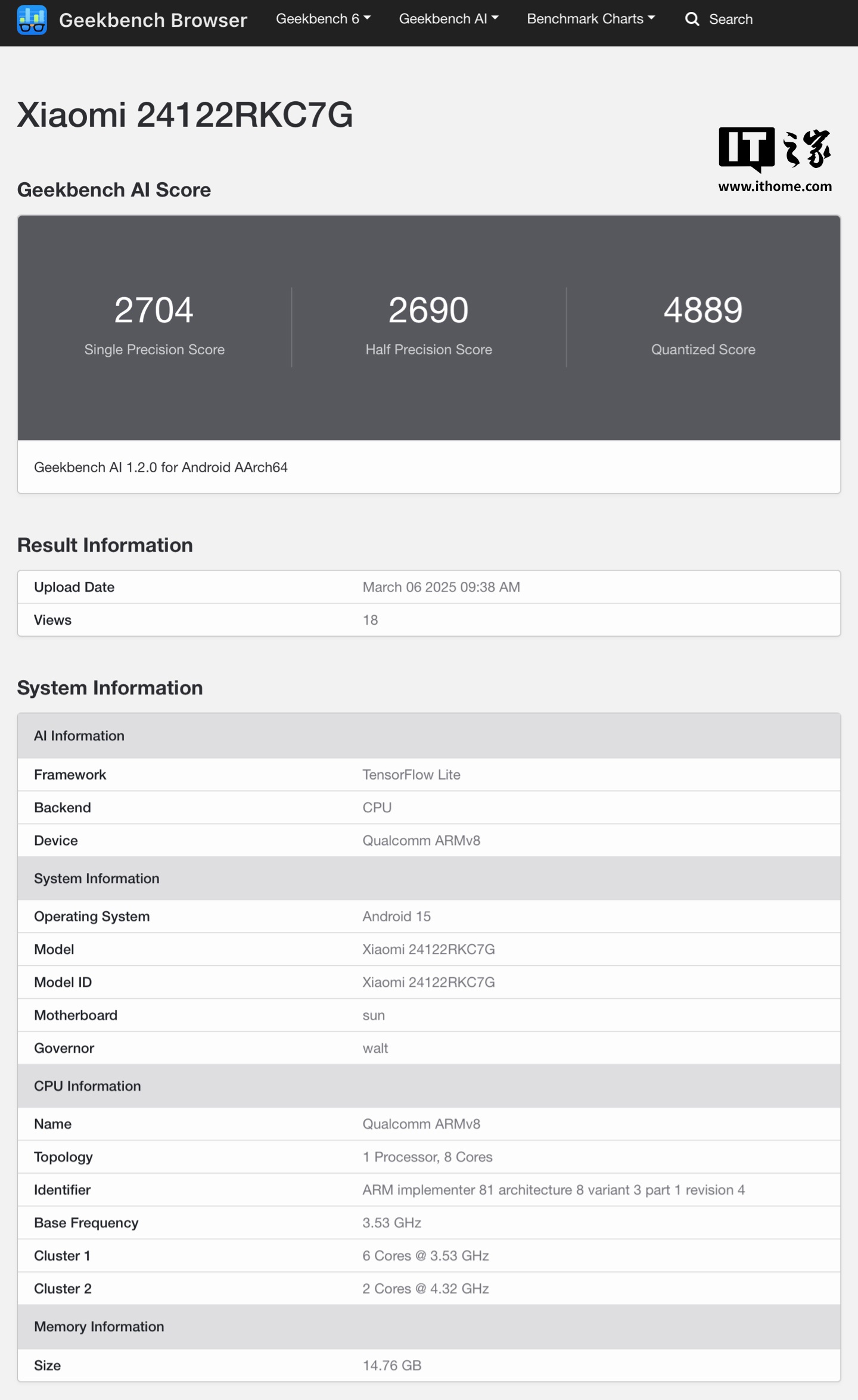
Task: Click the Memory Information section header
Action: click(x=99, y=1327)
